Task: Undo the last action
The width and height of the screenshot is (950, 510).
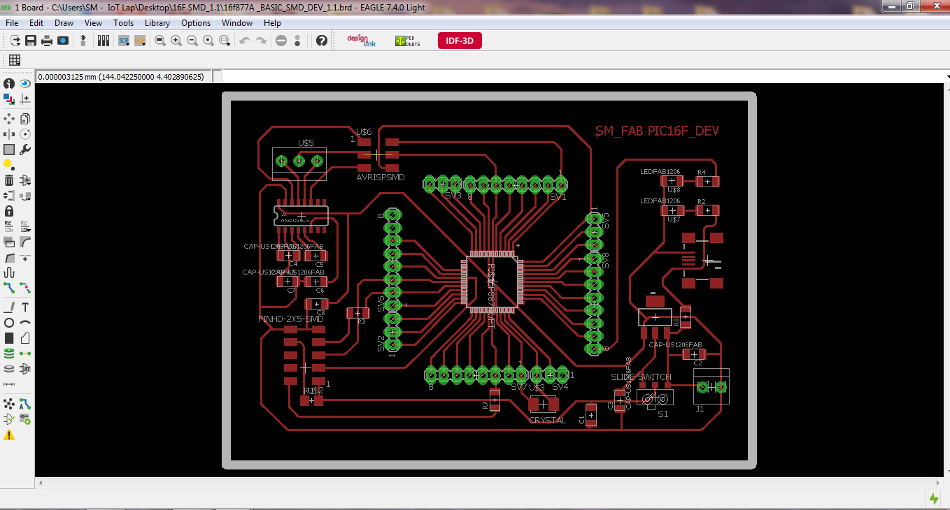Action: click(245, 41)
